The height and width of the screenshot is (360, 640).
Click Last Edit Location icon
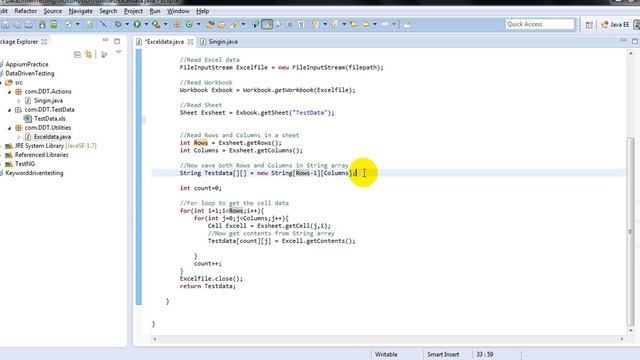coord(354,24)
